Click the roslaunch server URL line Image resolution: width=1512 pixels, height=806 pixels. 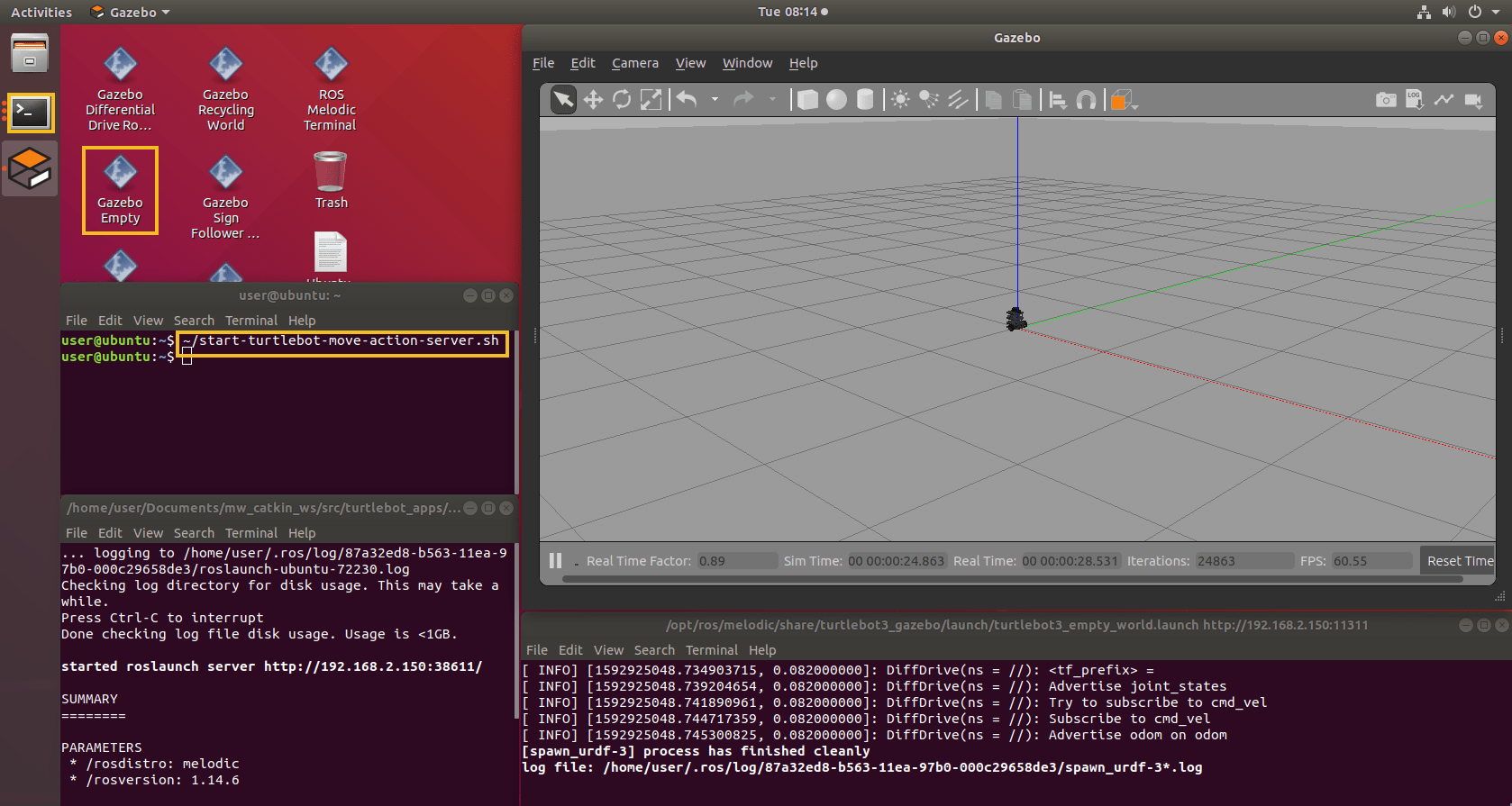(272, 666)
